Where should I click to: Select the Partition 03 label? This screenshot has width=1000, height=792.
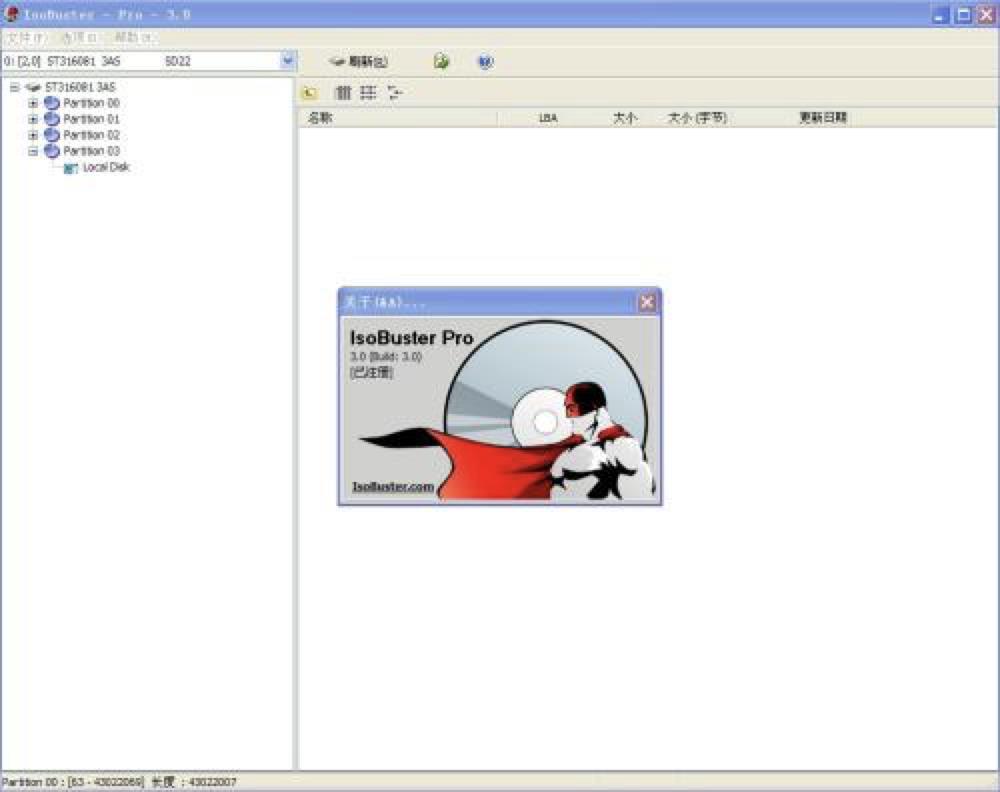(x=91, y=151)
